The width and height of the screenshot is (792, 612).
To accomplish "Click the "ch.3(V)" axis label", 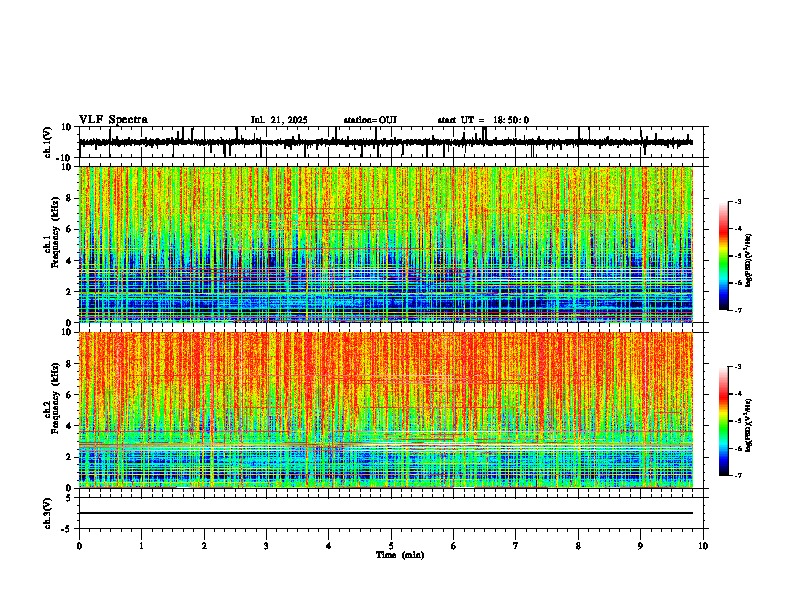I will tap(48, 513).
